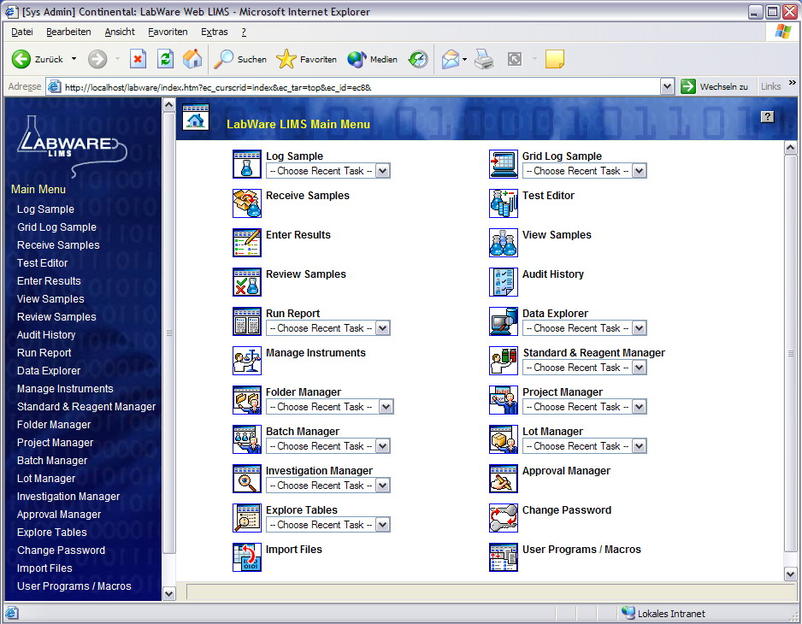Image resolution: width=802 pixels, height=624 pixels.
Task: Open the Log Sample icon in main panel
Action: coord(247,164)
